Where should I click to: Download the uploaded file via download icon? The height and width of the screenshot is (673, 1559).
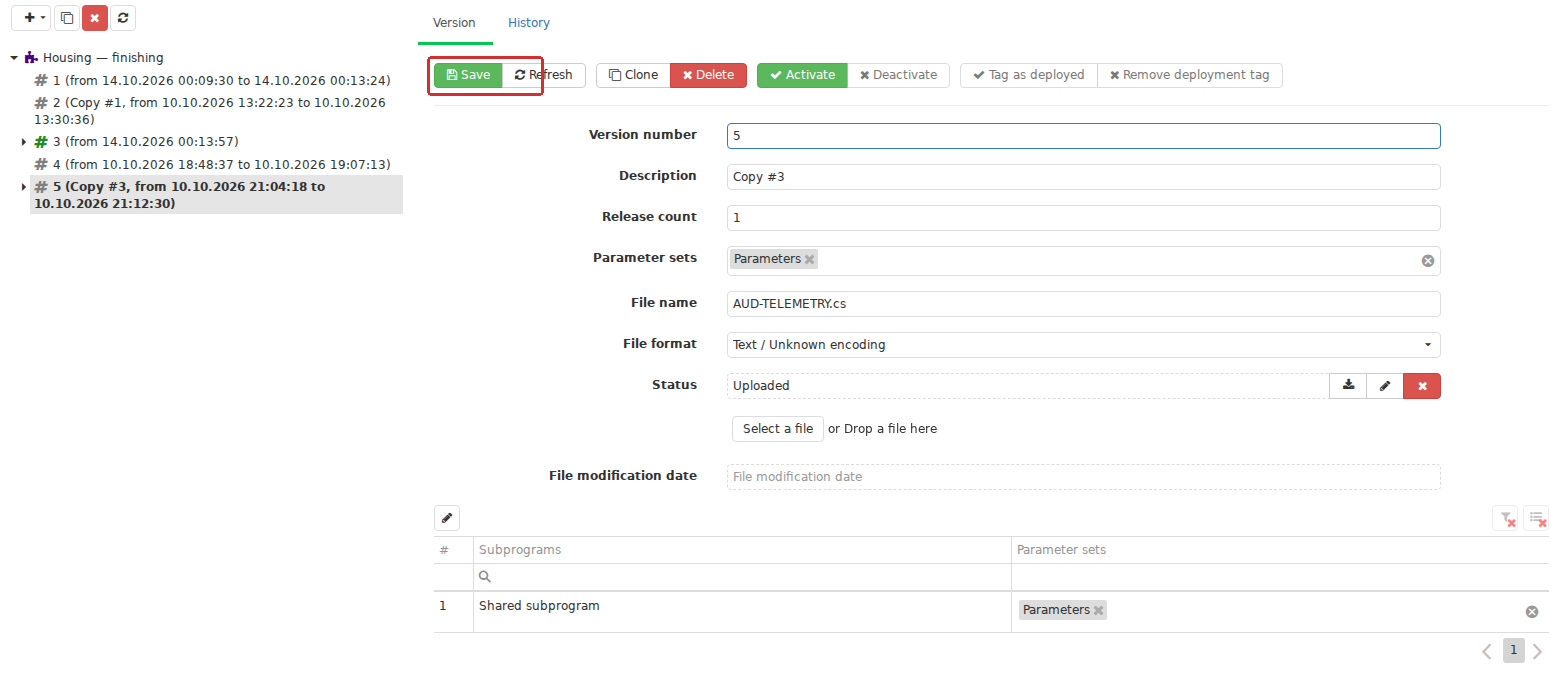coord(1348,386)
